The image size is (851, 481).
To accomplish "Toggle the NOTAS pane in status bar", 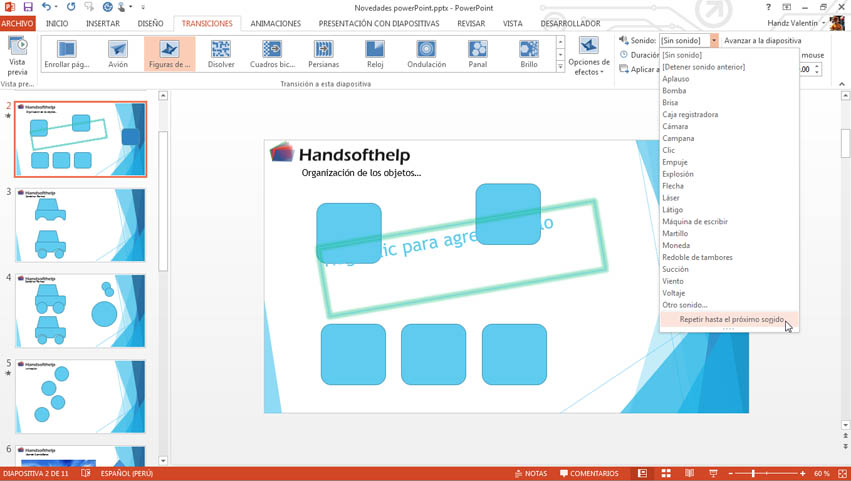I will 531,473.
